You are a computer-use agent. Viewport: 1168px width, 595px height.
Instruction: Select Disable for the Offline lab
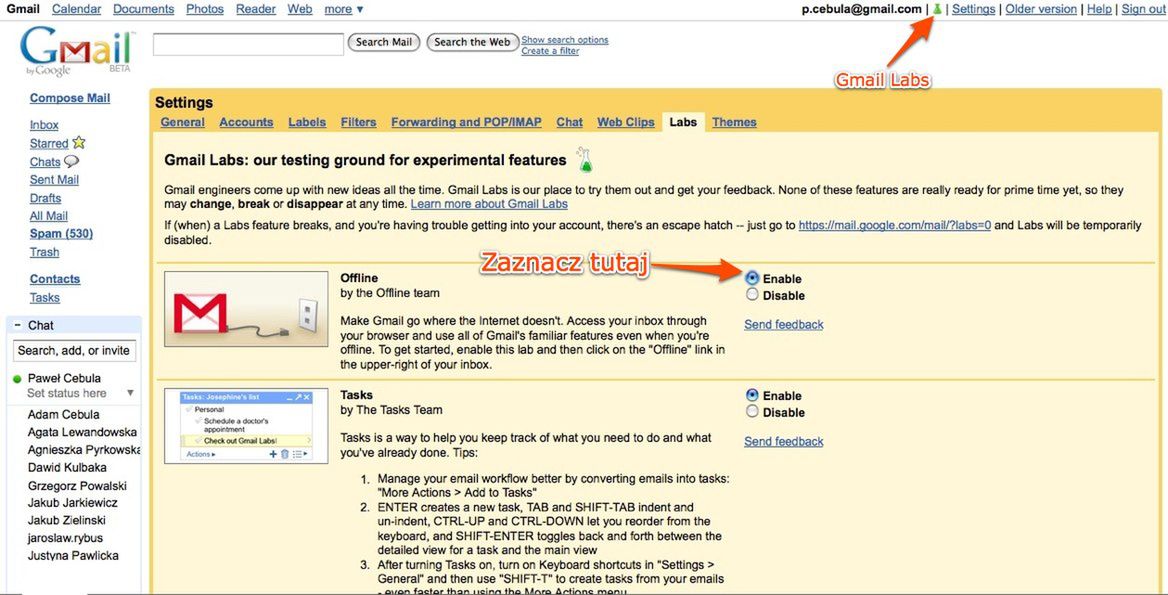point(752,295)
